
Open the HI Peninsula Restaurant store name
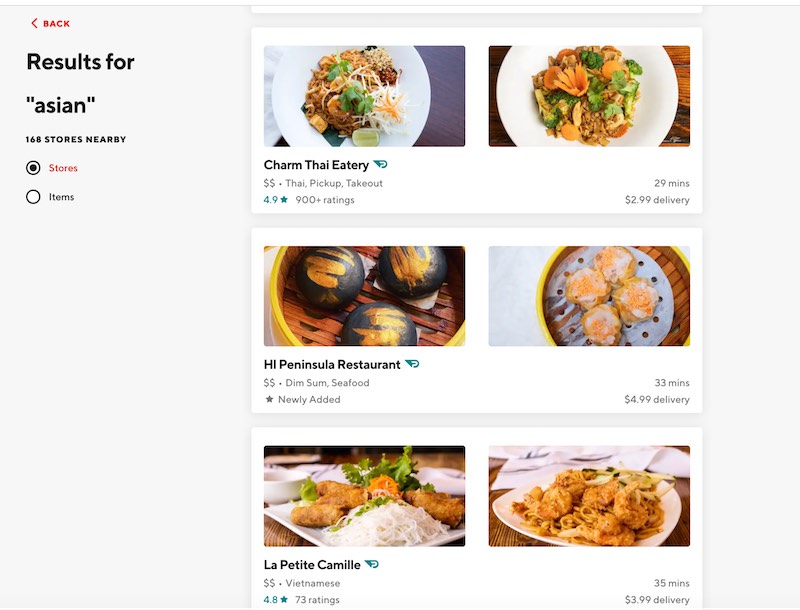tap(332, 365)
